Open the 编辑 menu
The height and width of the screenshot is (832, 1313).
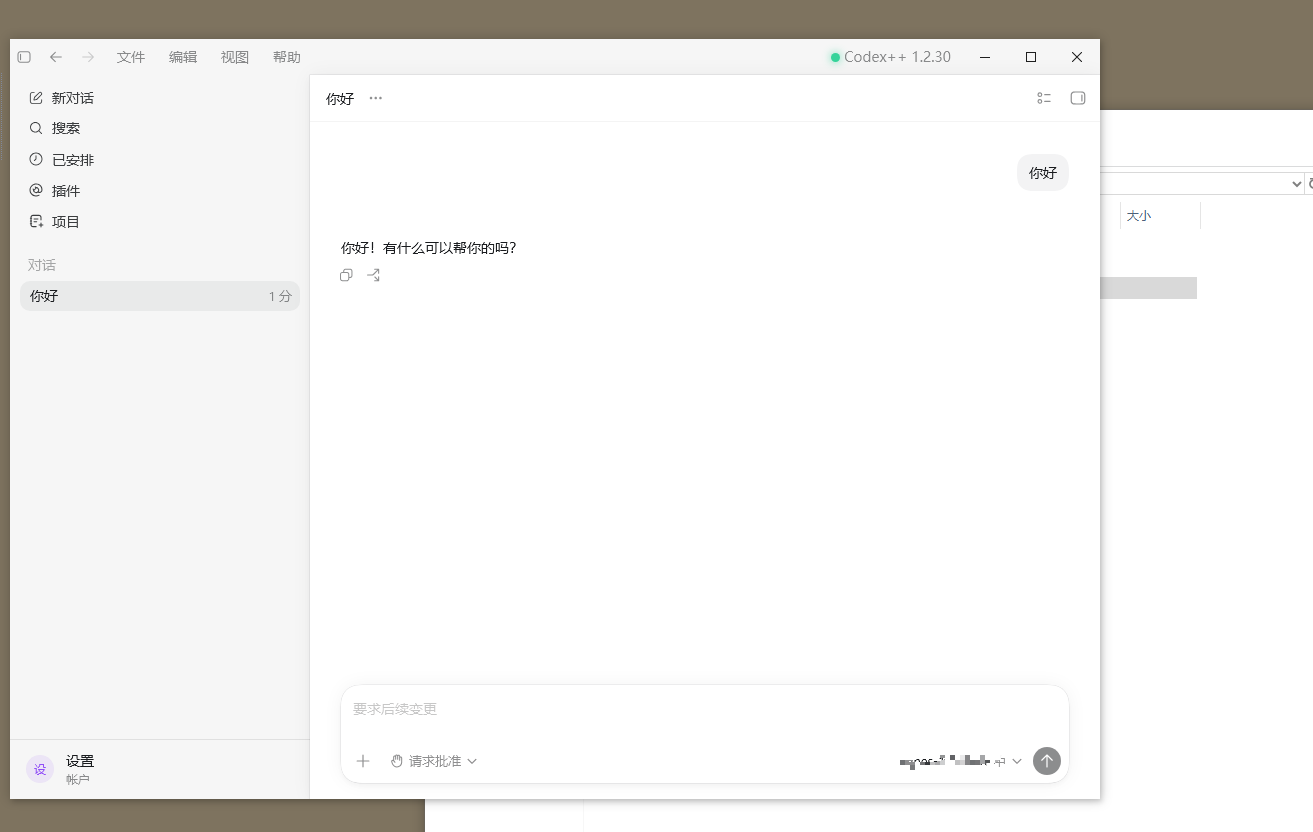tap(183, 57)
